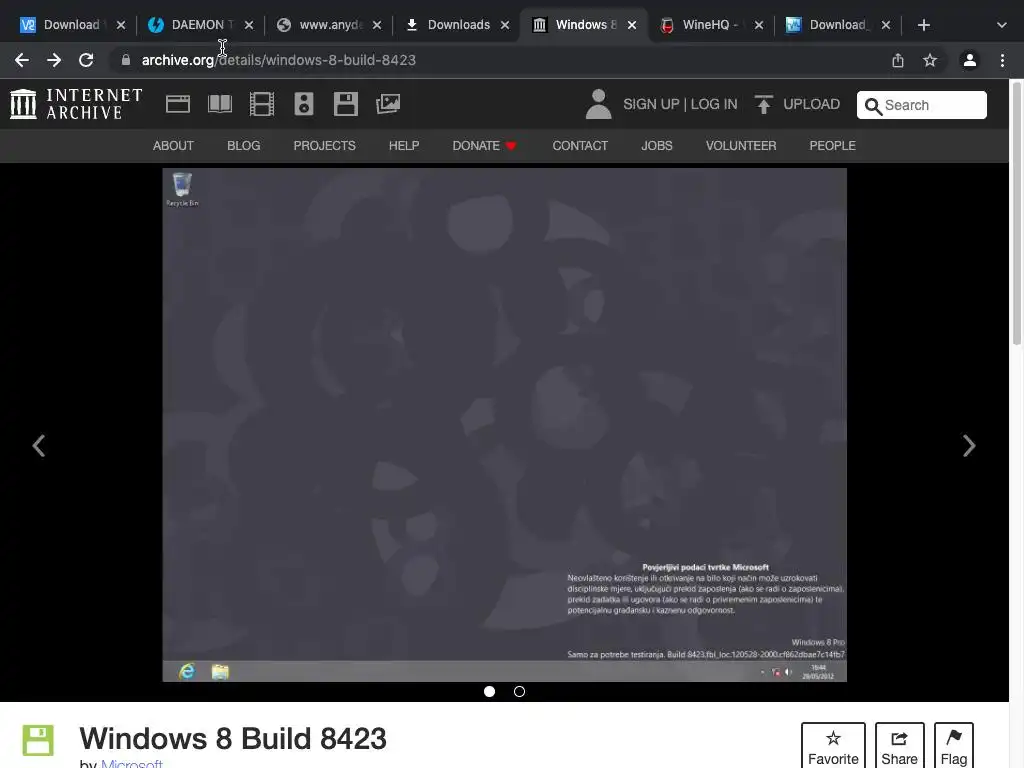Share this item

point(899,746)
